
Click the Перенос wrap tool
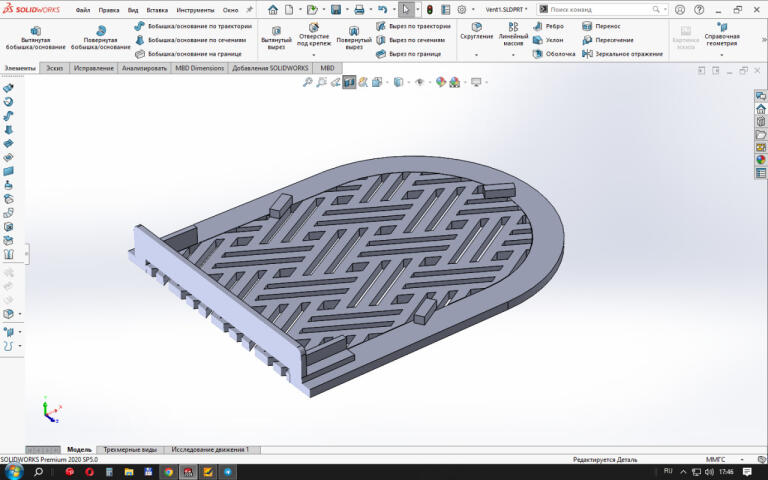(x=601, y=26)
